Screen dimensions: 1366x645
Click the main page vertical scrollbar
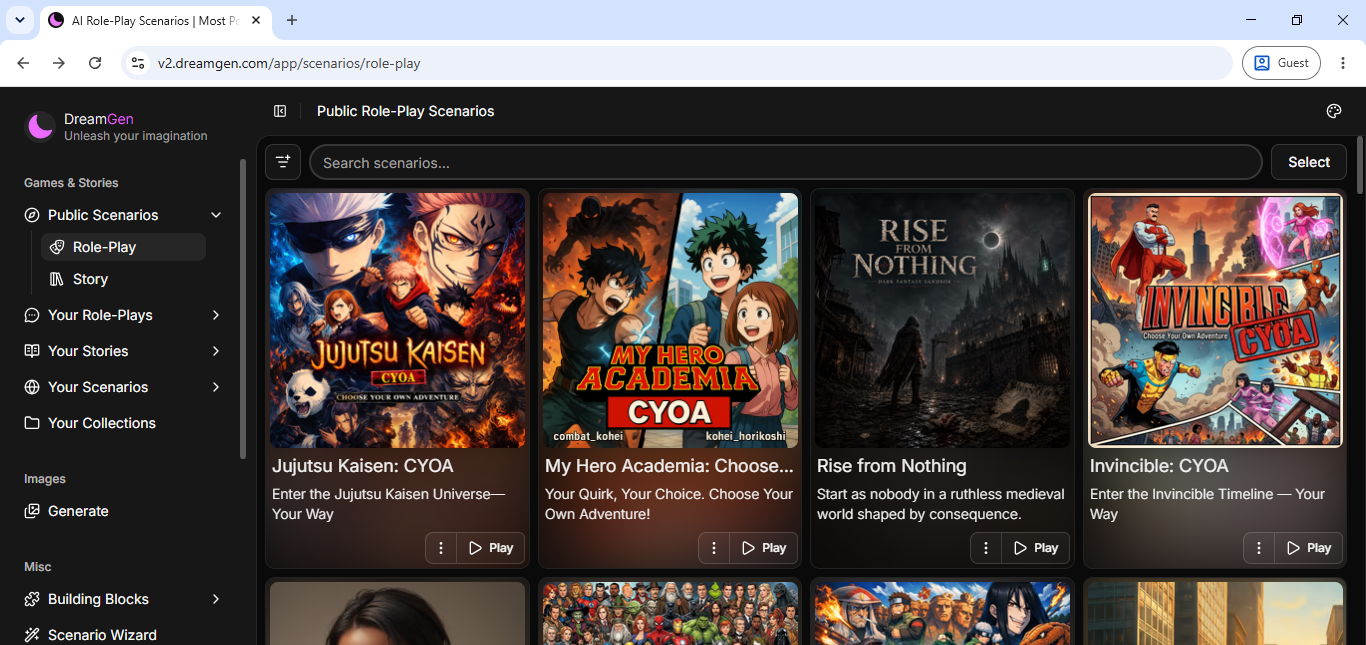tap(1359, 165)
